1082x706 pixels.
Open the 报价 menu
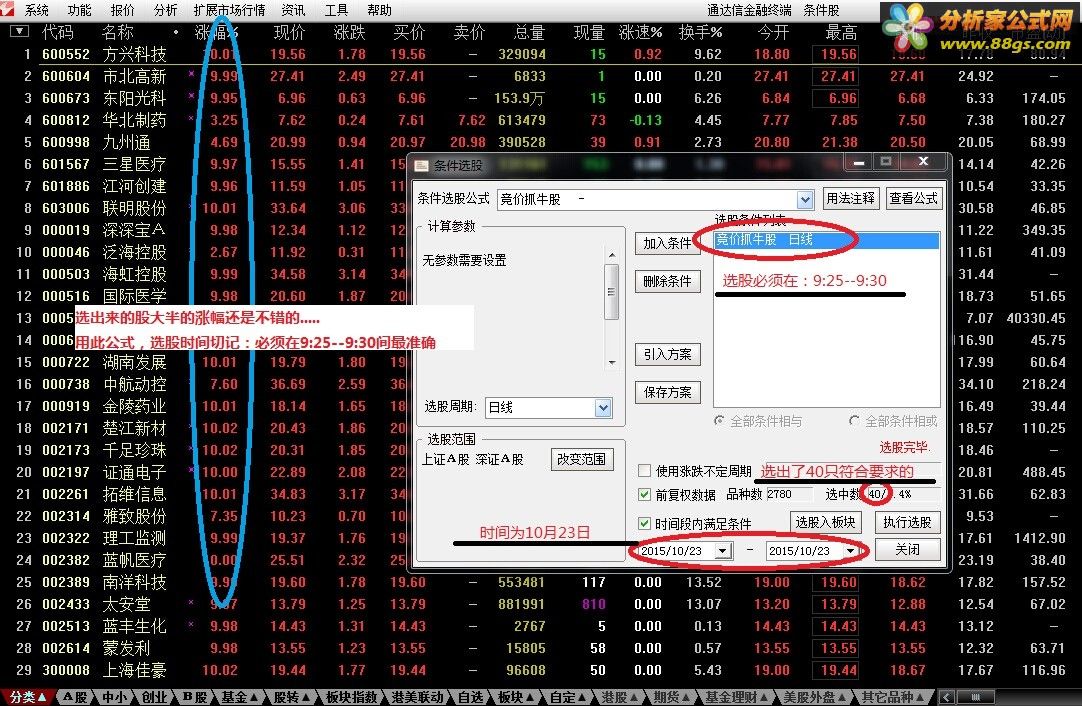[x=122, y=10]
